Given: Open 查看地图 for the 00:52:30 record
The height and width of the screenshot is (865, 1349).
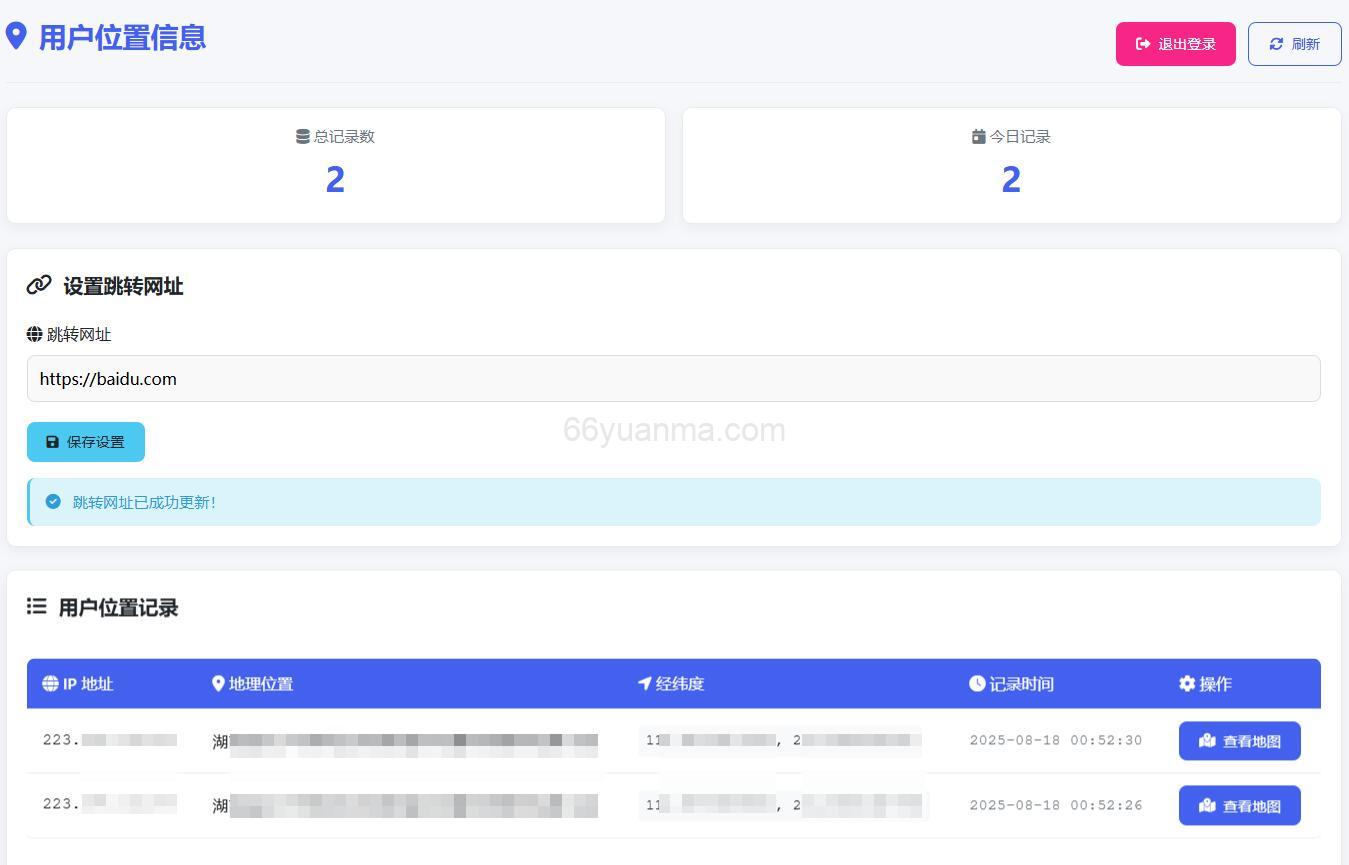Looking at the screenshot, I should coord(1239,741).
